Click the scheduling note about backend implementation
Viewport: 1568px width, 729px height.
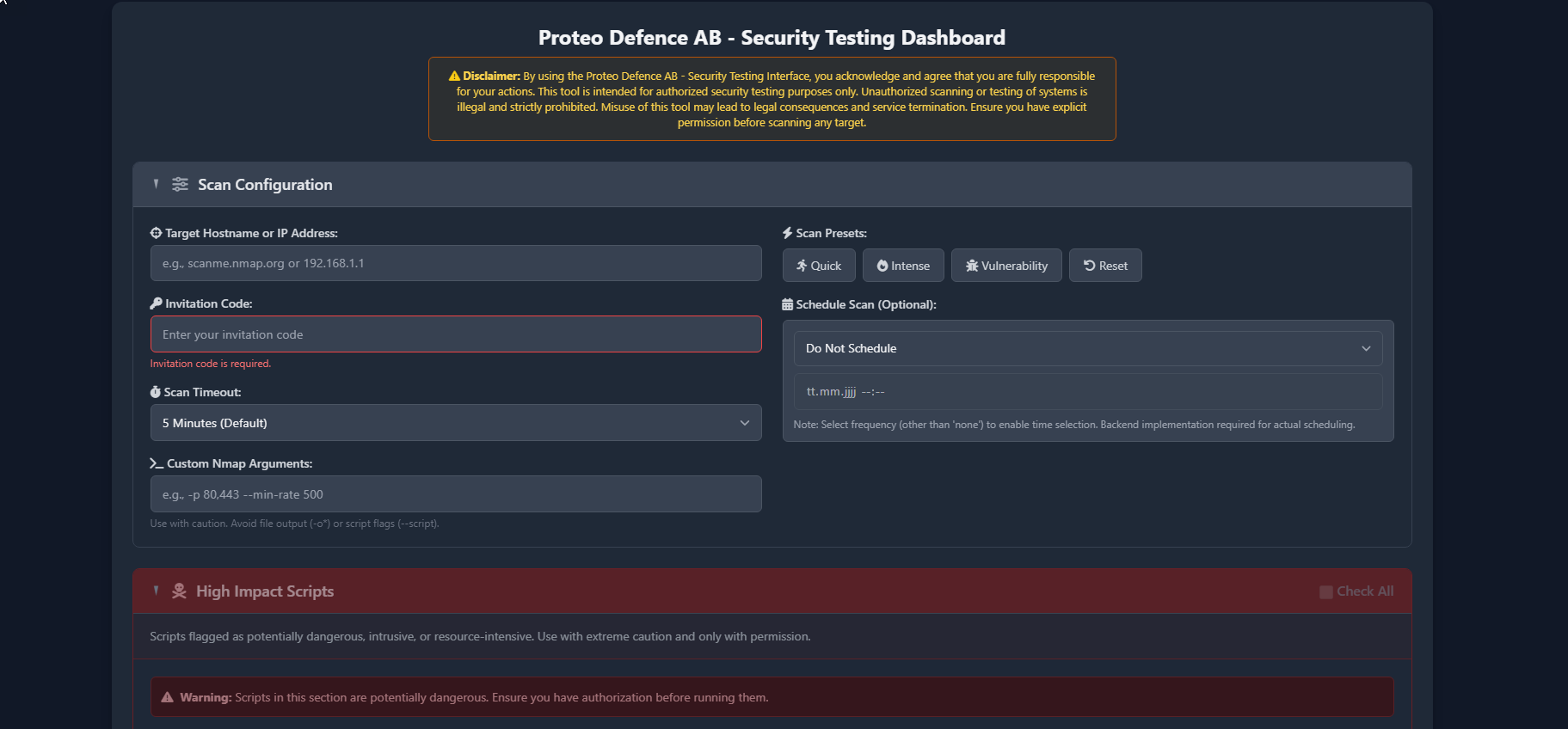tap(1074, 425)
